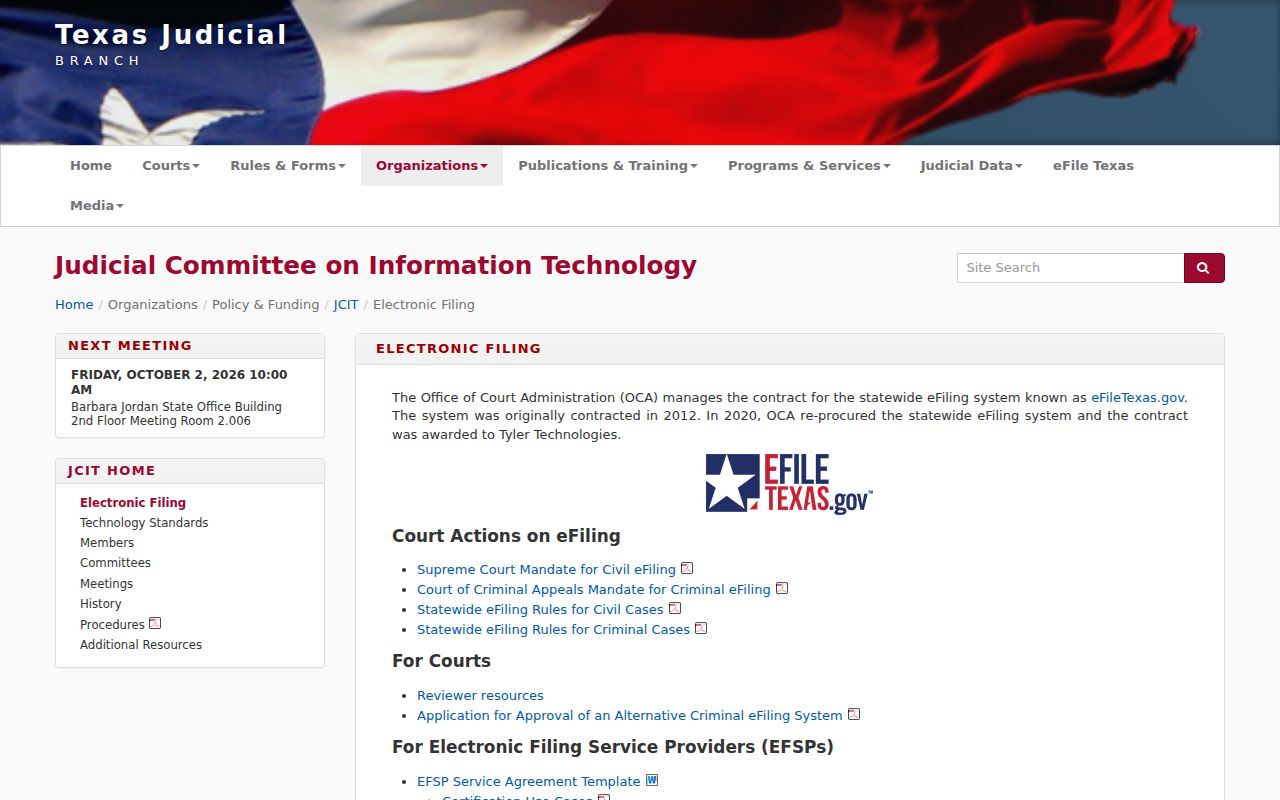Expand the Media dropdown menu
Viewport: 1280px width, 800px height.
point(97,206)
